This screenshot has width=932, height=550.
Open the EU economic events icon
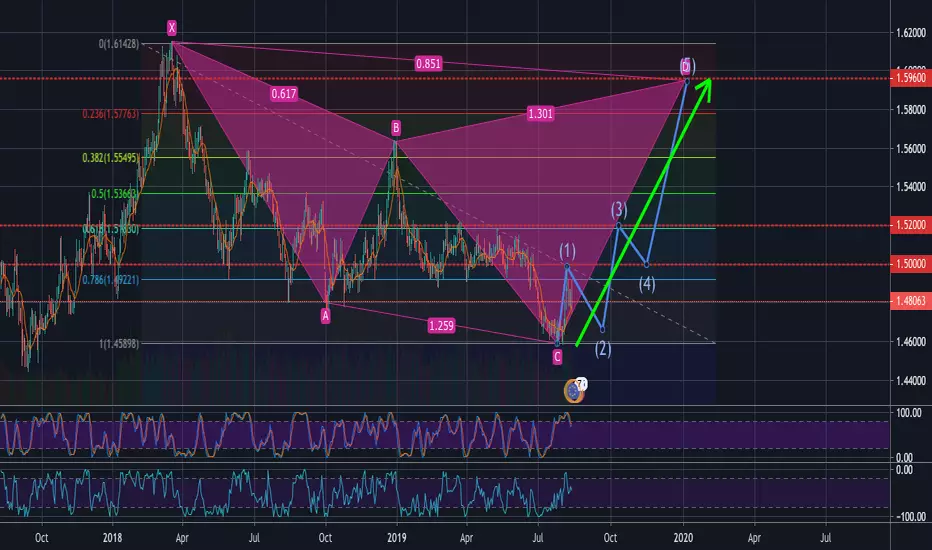point(574,391)
